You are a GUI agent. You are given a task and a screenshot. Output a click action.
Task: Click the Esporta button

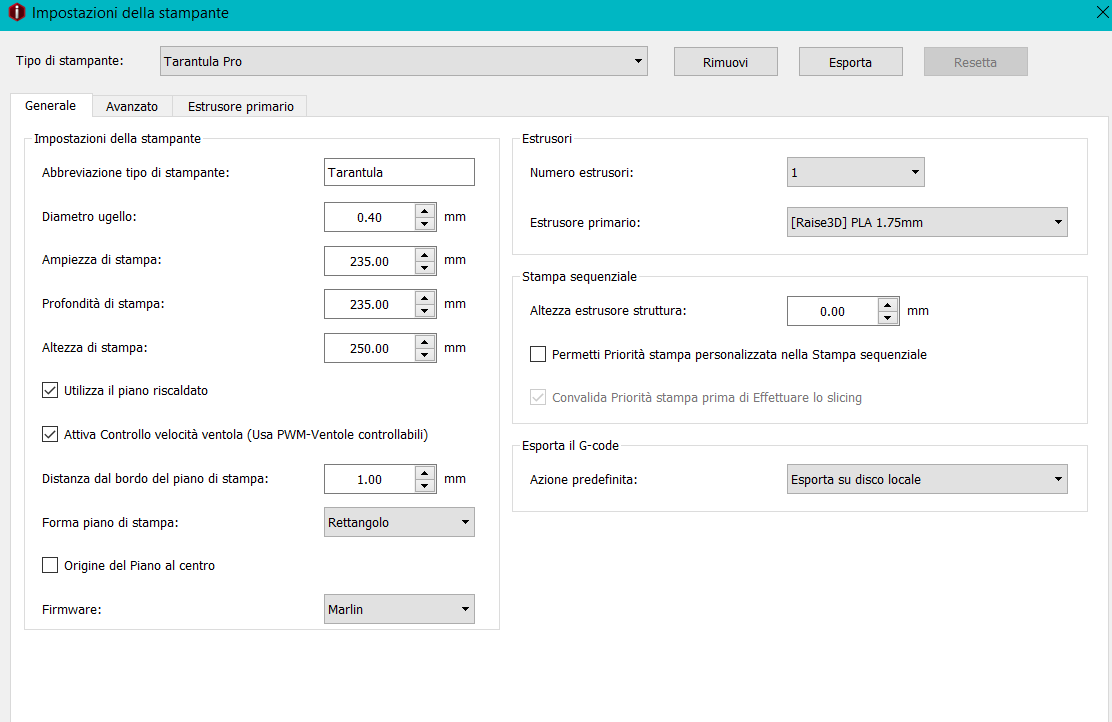(x=850, y=62)
